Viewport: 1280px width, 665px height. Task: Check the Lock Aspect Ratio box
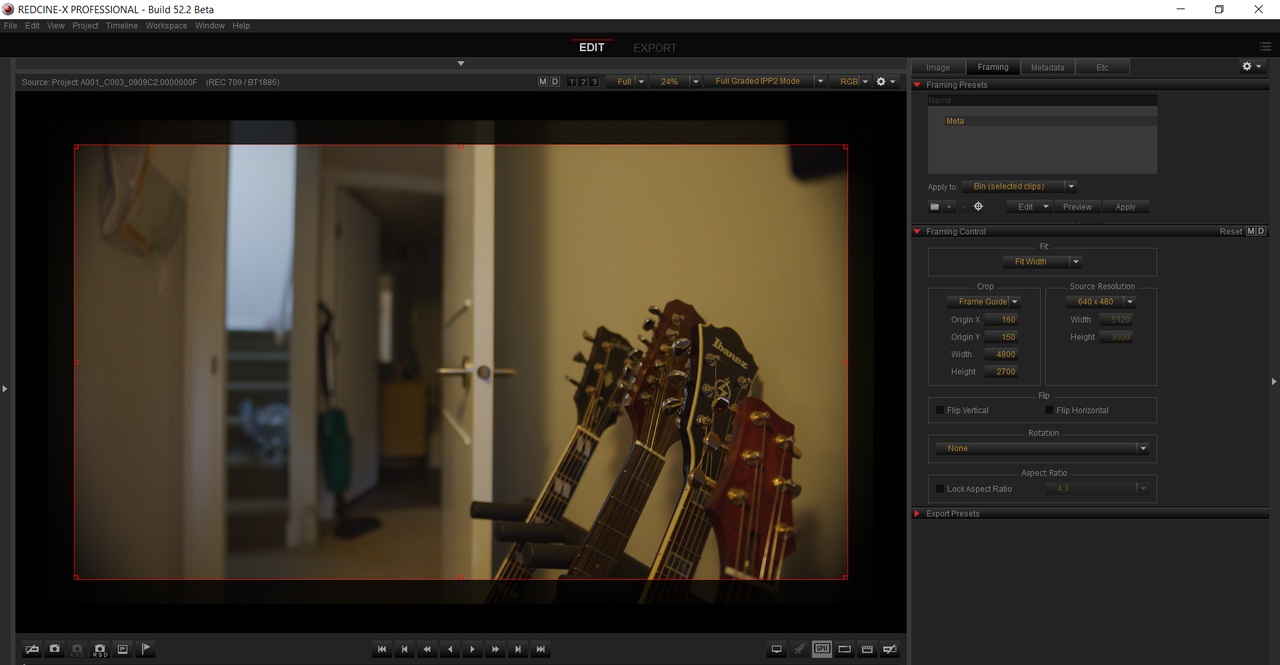pyautogui.click(x=940, y=489)
